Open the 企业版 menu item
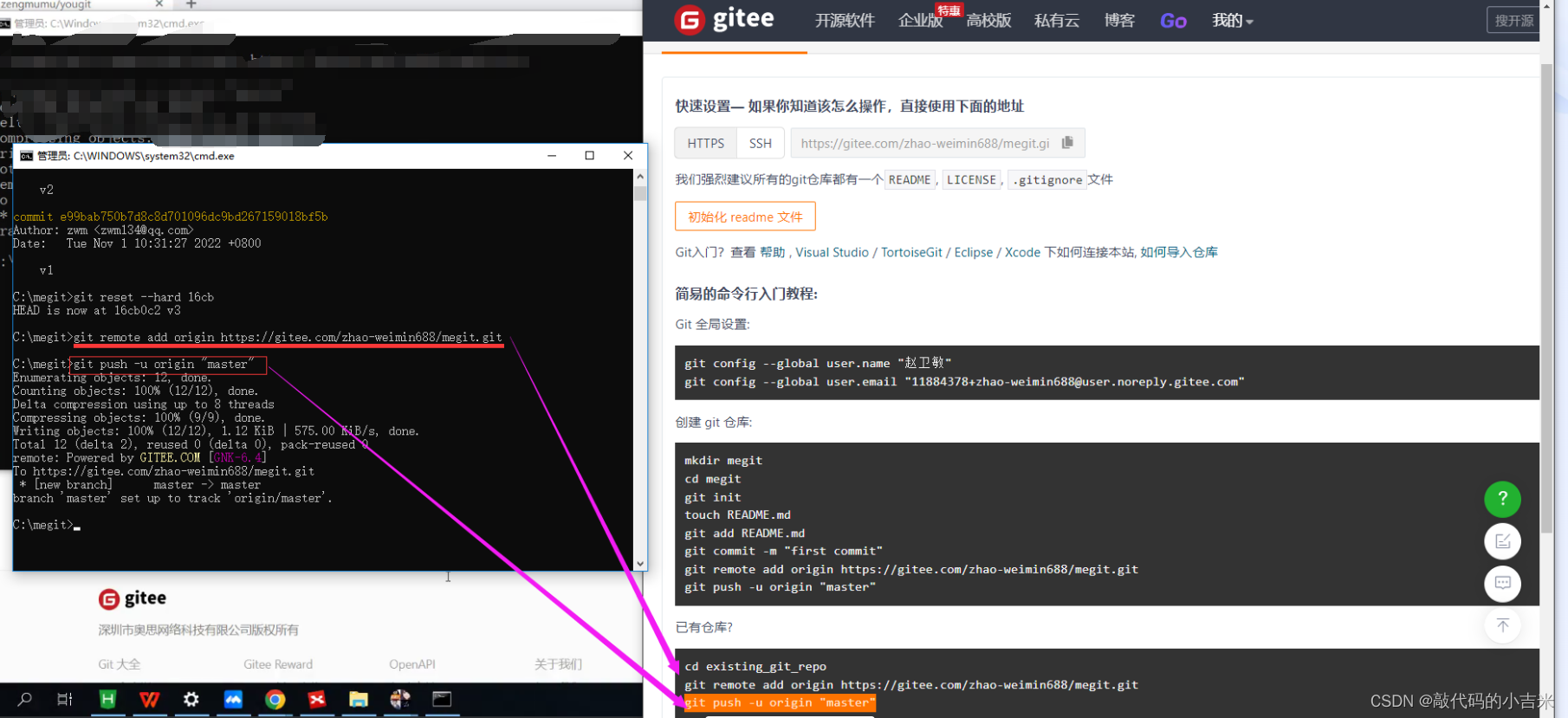 click(920, 20)
